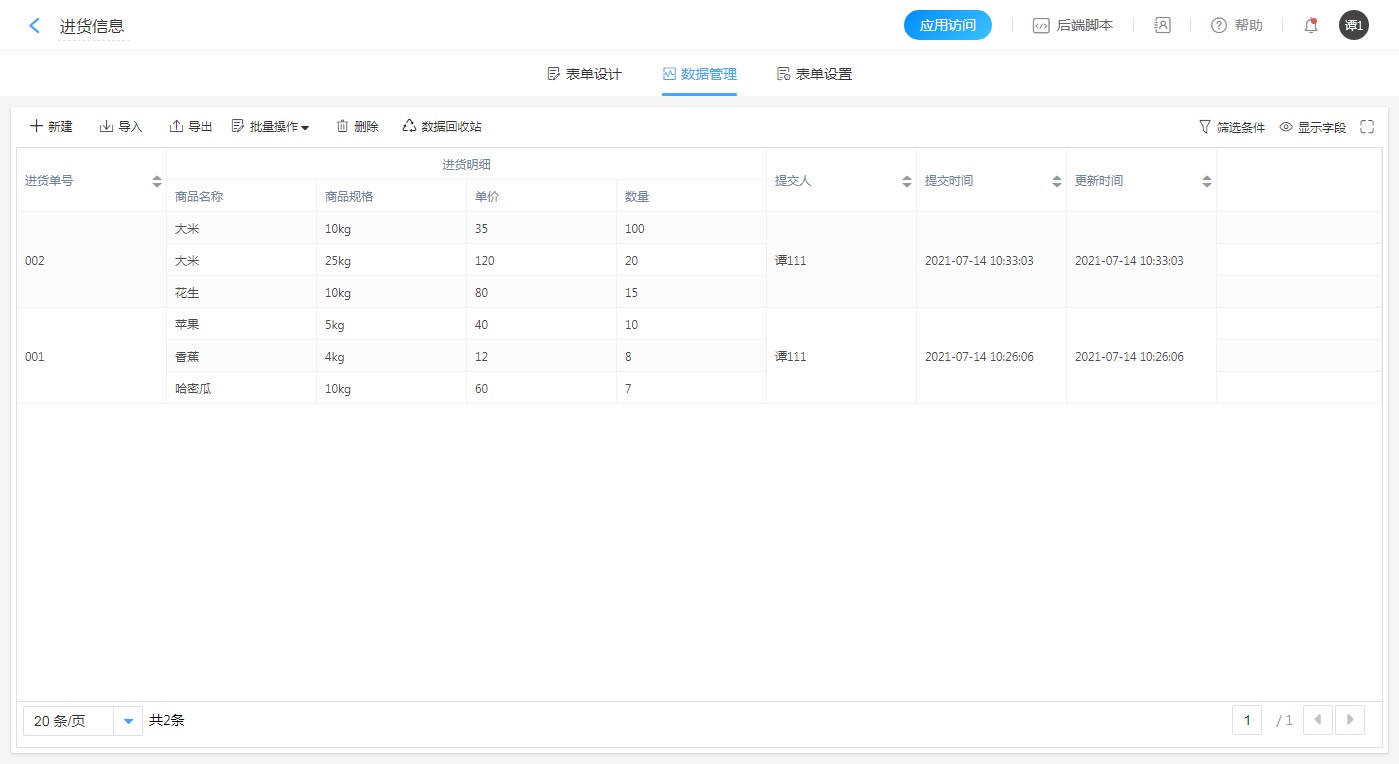
Task: Click the contacts icon in header
Action: pyautogui.click(x=1162, y=26)
